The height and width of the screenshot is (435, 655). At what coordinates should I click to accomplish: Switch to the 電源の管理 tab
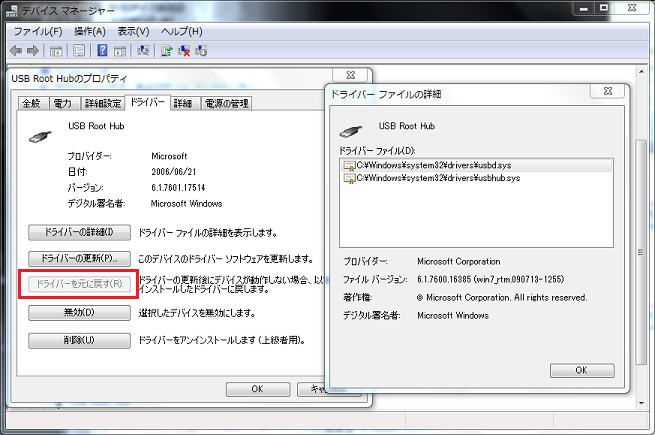pos(226,103)
